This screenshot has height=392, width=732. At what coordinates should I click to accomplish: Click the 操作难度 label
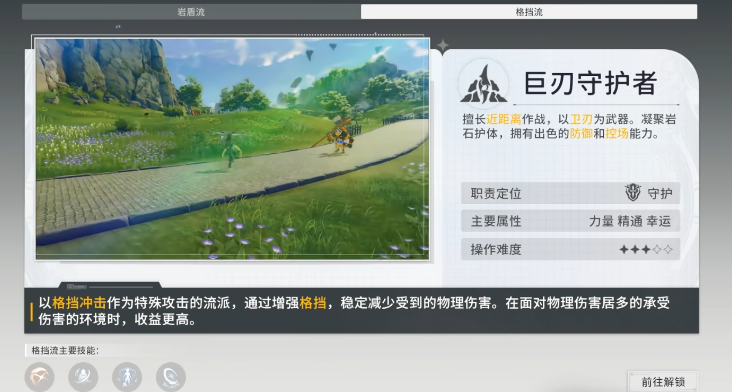[496, 250]
